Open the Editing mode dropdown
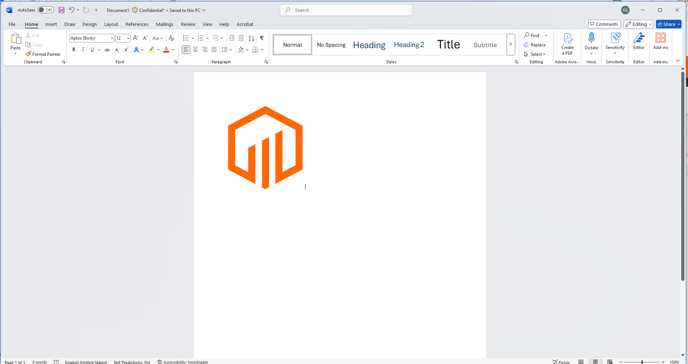Screen dimensions: 688x364 click(638, 24)
